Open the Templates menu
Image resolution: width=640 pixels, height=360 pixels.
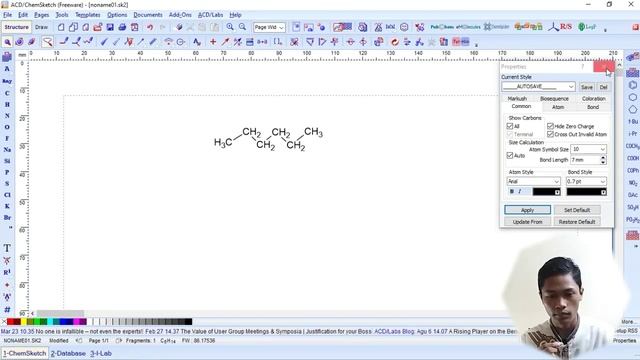point(87,15)
